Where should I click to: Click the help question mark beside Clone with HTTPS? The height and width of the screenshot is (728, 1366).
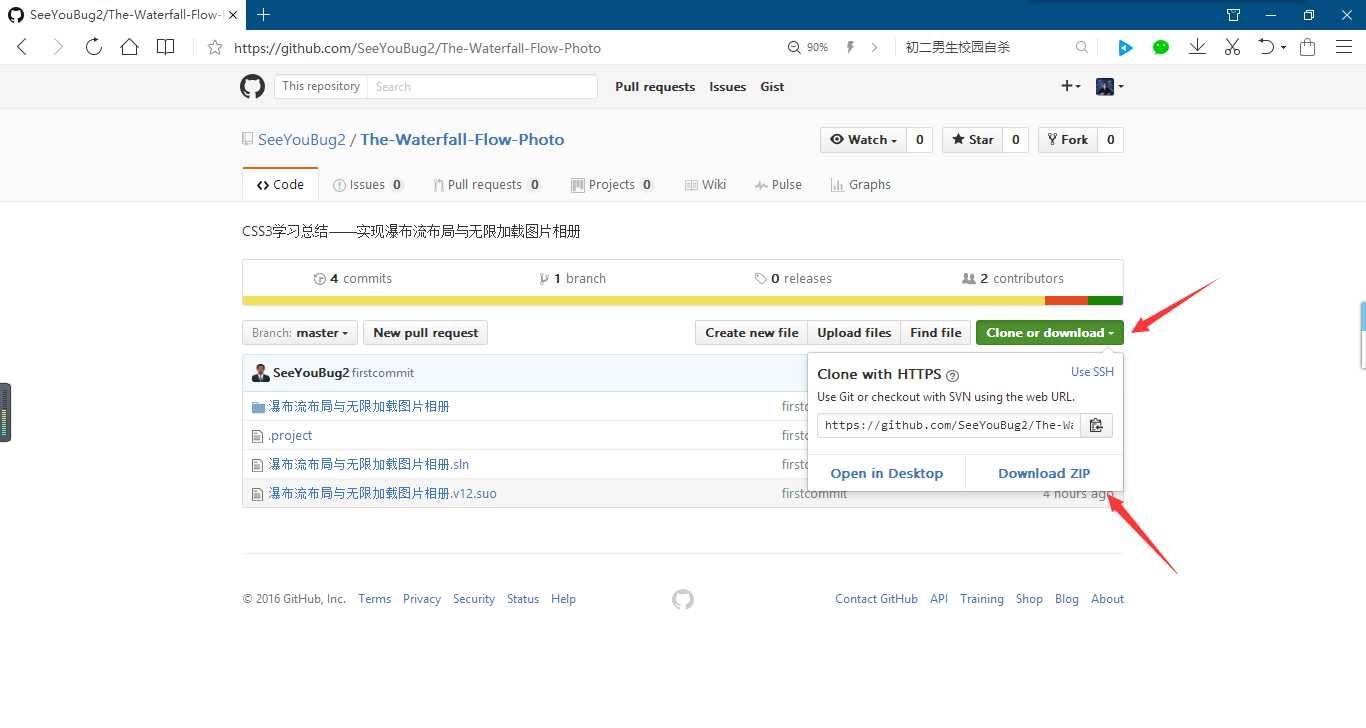pos(952,375)
